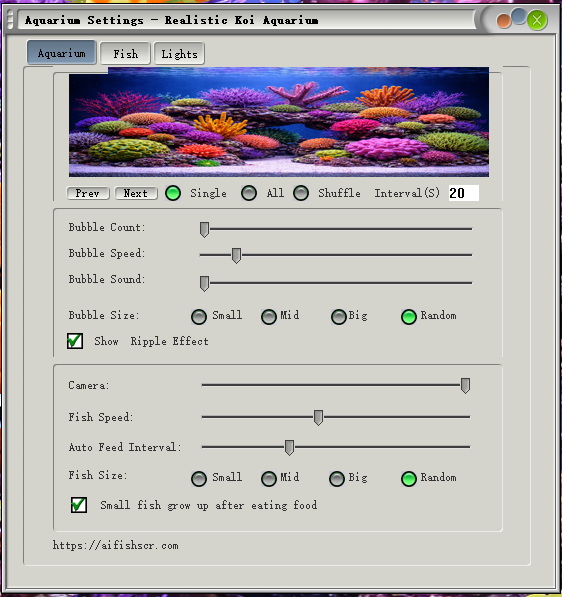Screen dimensions: 562x597
Task: Open the aifishscr.com link
Action: tap(115, 545)
